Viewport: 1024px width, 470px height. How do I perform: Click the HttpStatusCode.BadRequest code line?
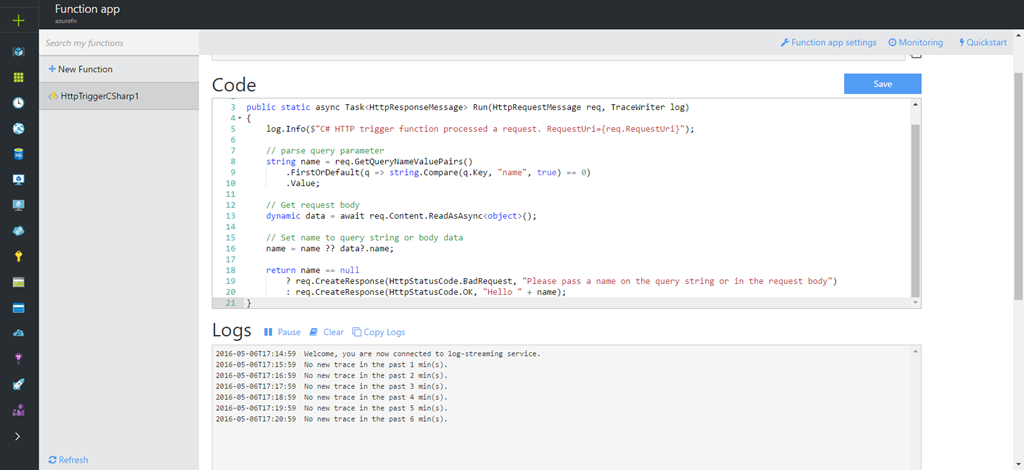[x=562, y=282]
